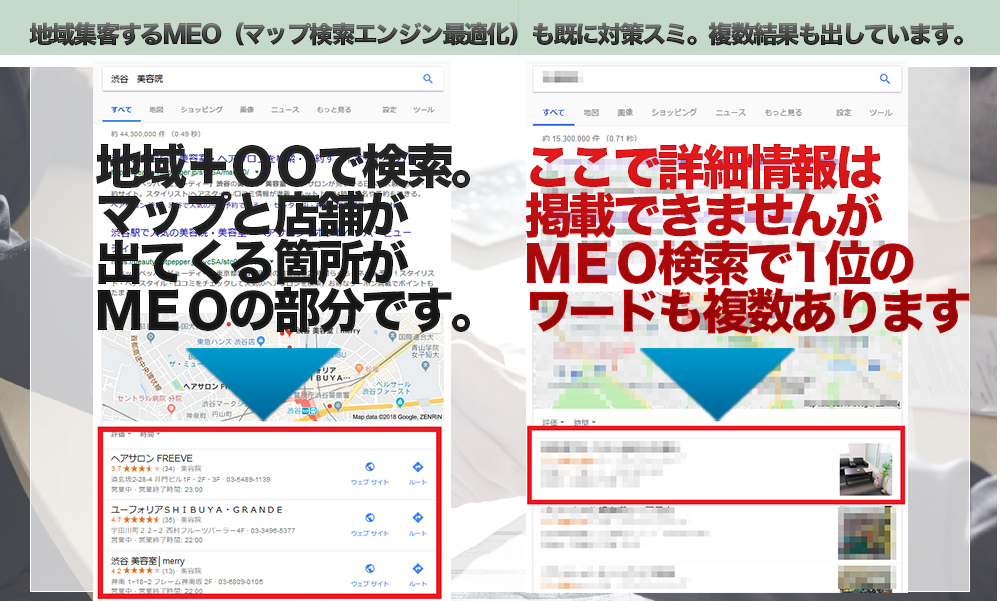
Task: Get route directions icon for ヘアサロン FREEVE
Action: click(417, 467)
